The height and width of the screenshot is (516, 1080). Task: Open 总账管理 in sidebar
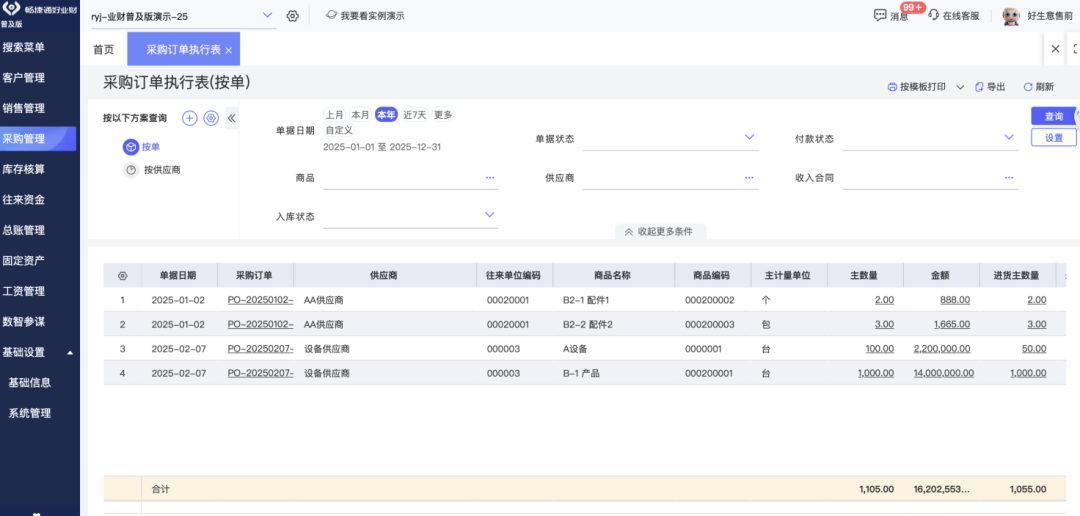tap(23, 230)
